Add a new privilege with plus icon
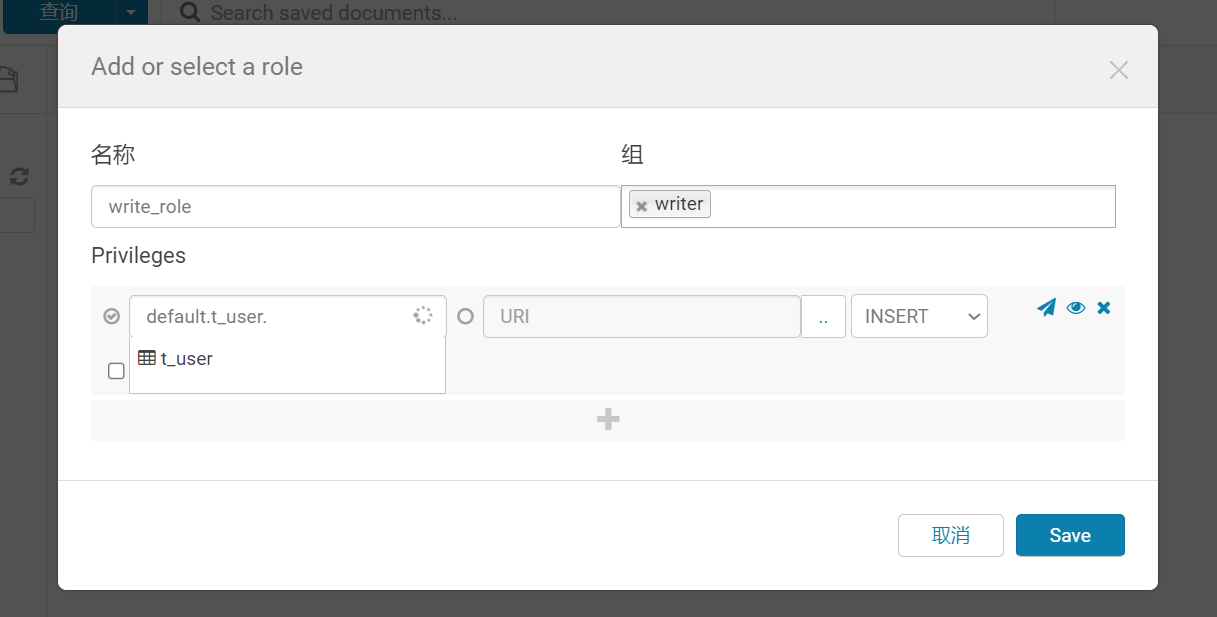Screen dimensions: 1217x617 point(608,420)
